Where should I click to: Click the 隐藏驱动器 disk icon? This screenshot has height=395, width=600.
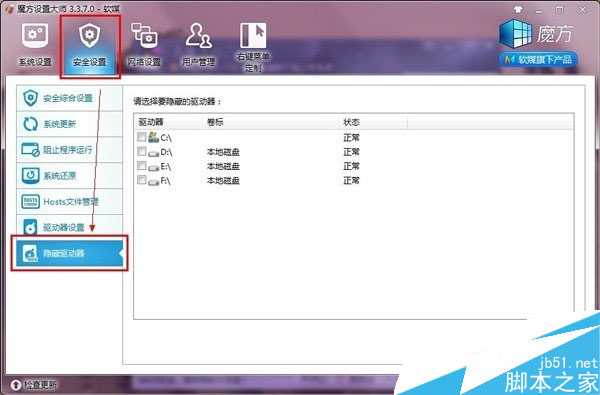(30, 253)
